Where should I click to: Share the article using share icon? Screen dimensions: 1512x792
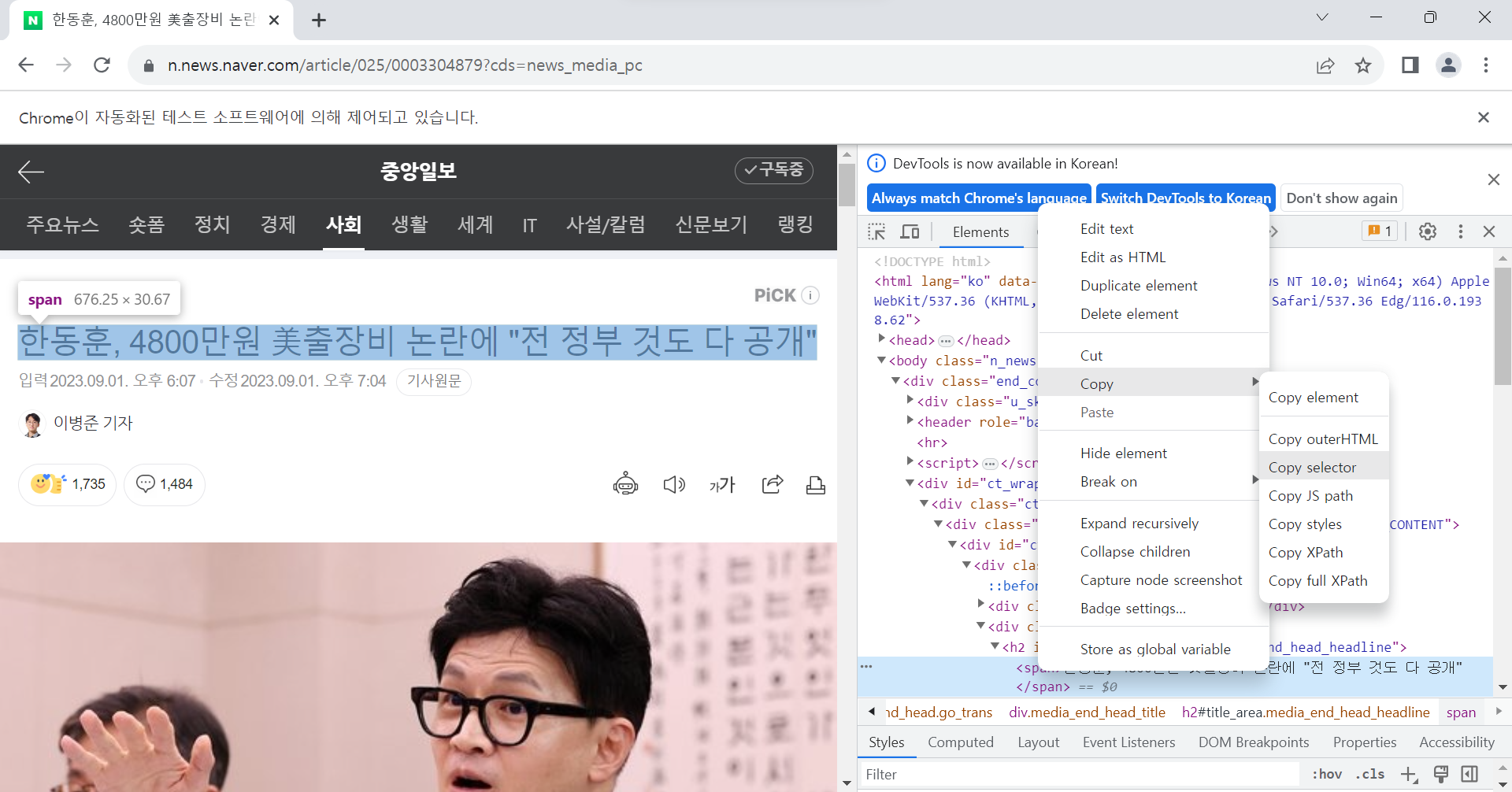pos(773,484)
